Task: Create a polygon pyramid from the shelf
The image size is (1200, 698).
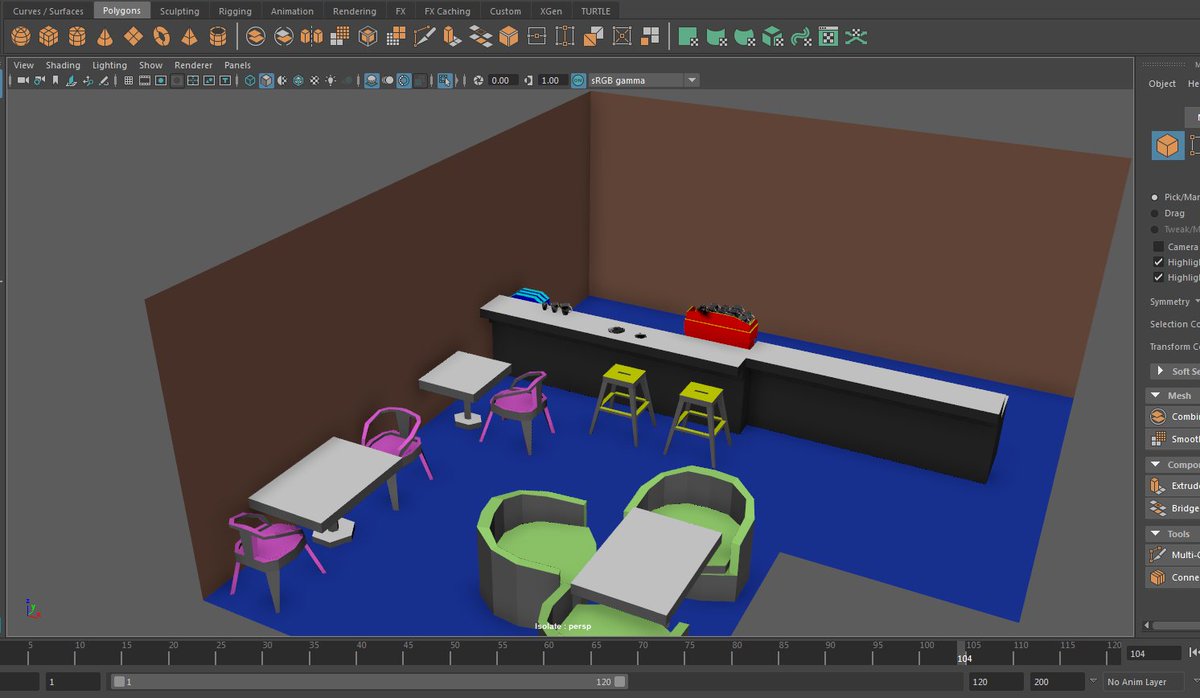Action: 189,37
